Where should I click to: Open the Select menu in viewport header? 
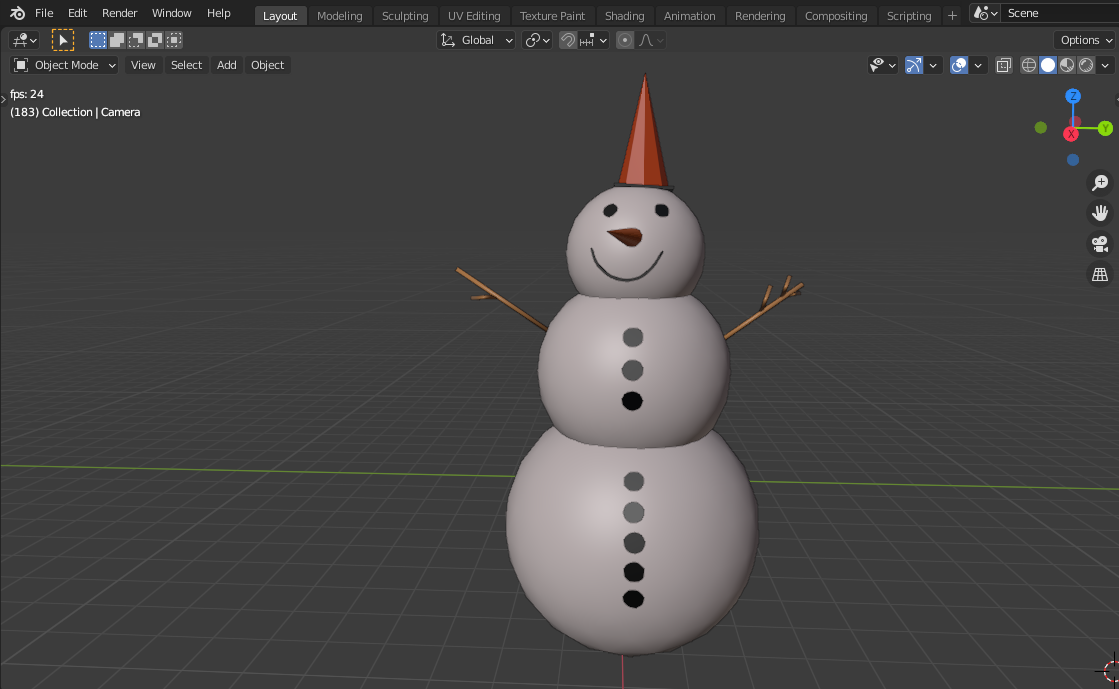point(186,65)
